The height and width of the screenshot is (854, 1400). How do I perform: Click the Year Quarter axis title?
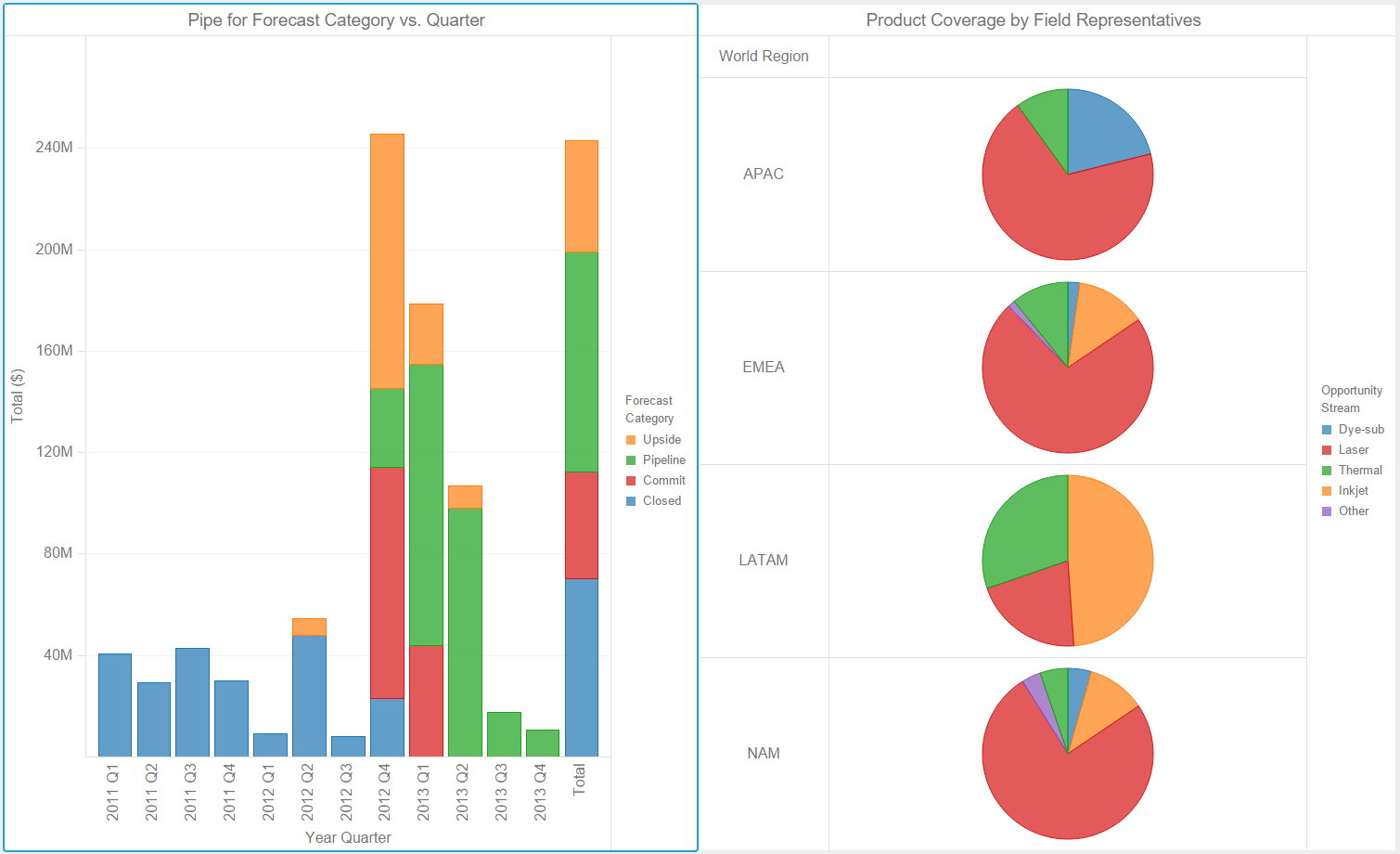pyautogui.click(x=348, y=837)
